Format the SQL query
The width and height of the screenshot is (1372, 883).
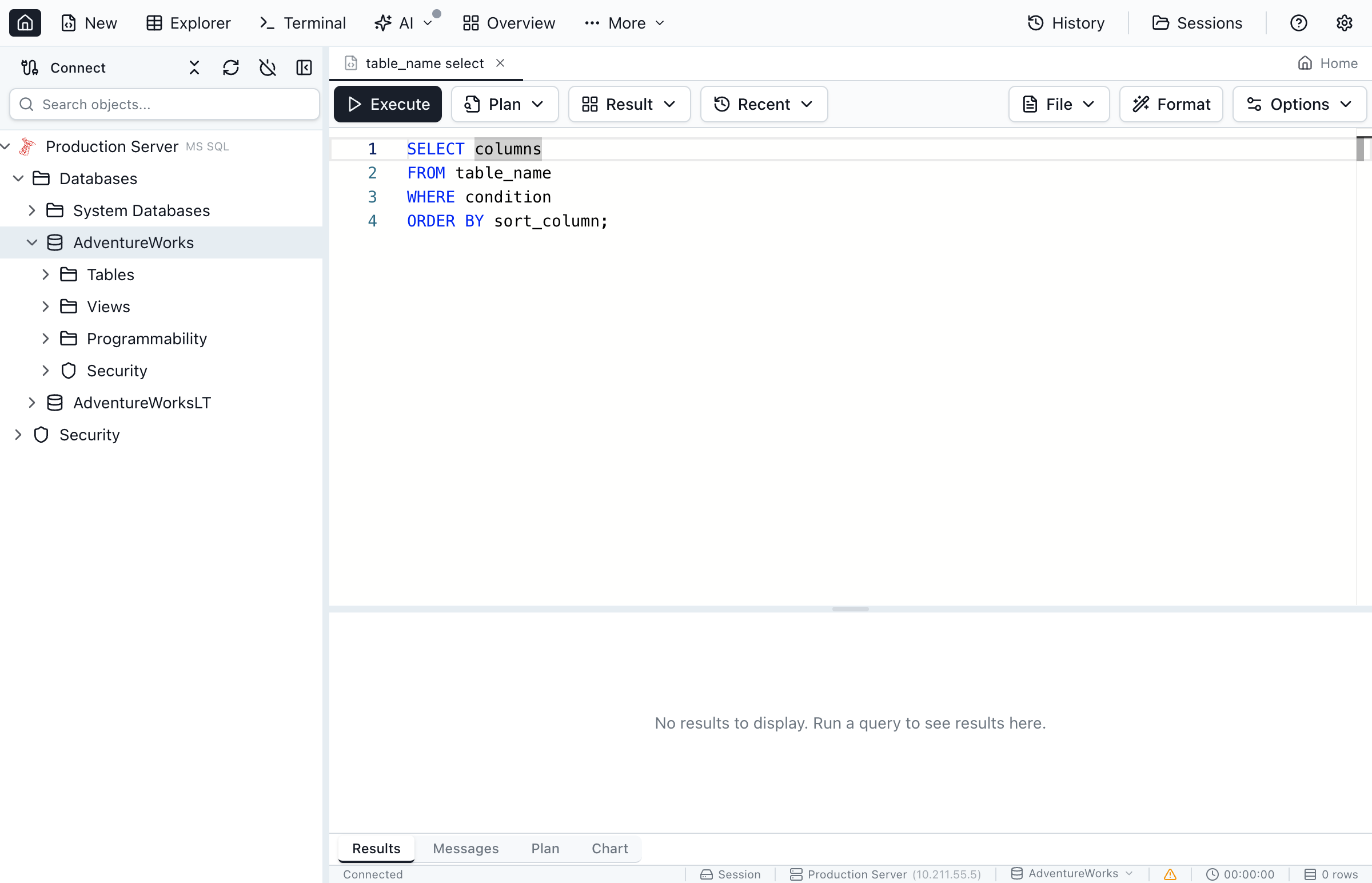coord(1171,104)
